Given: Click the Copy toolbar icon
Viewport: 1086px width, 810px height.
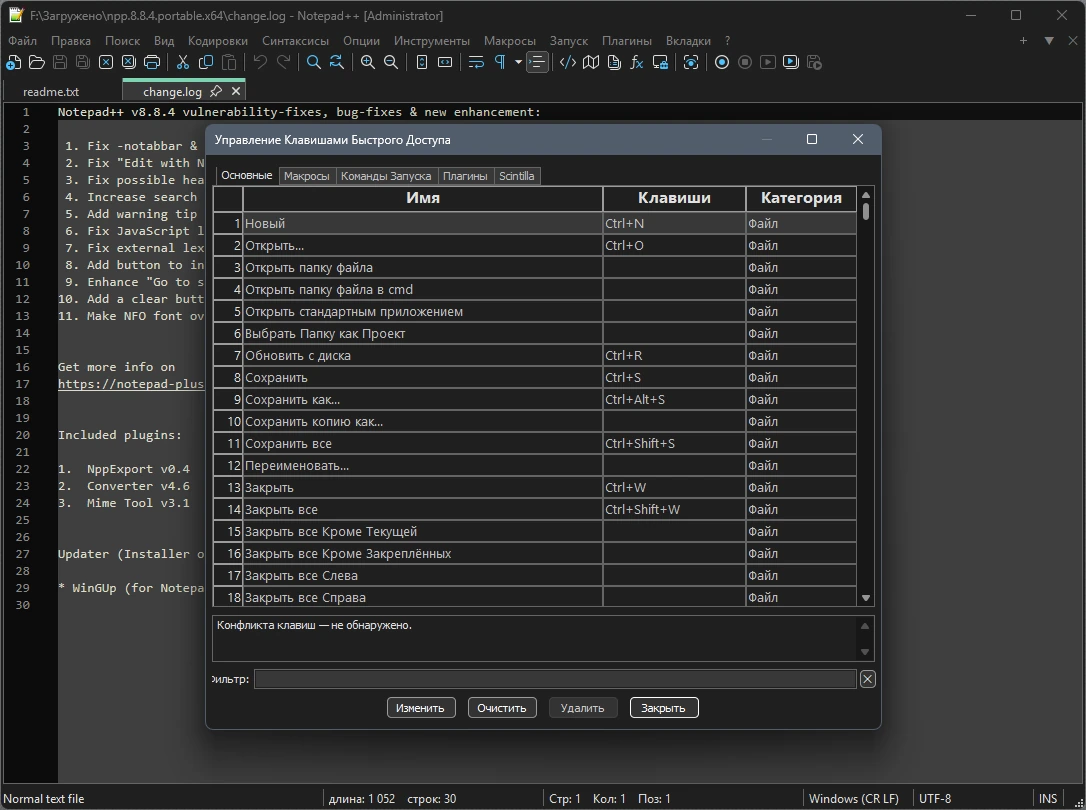Looking at the screenshot, I should pos(206,62).
